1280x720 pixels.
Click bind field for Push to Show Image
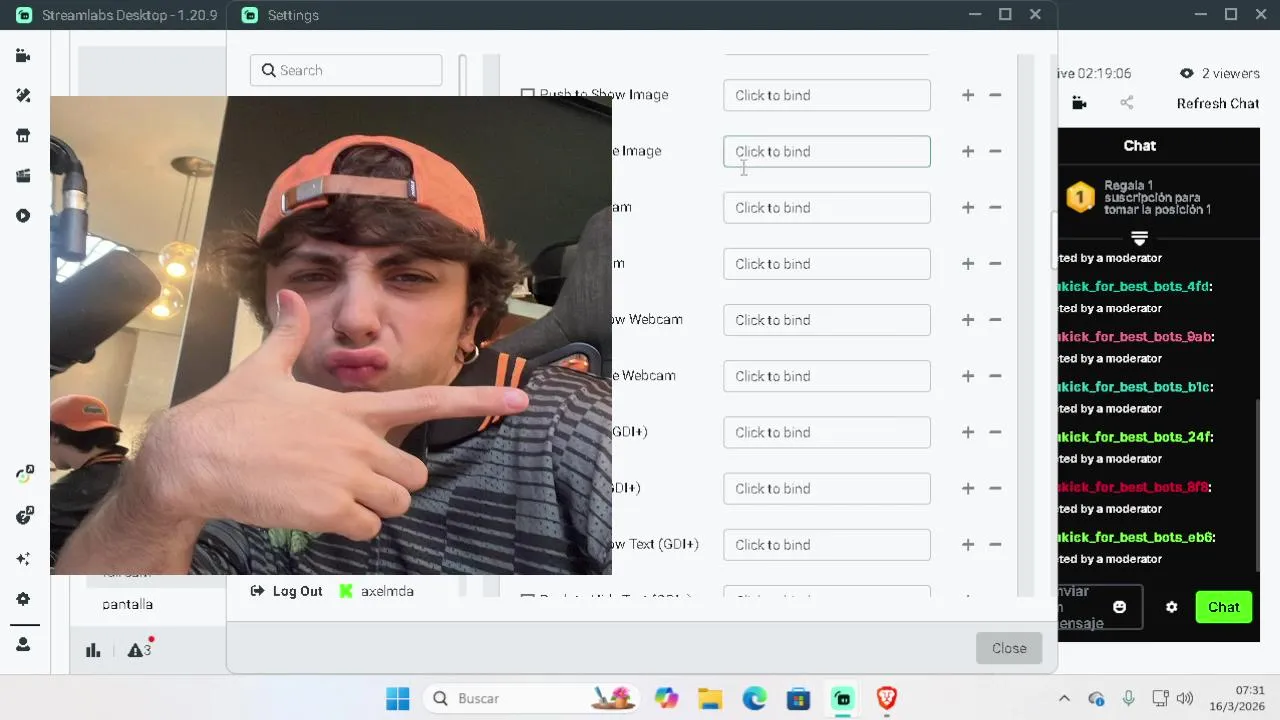click(827, 95)
